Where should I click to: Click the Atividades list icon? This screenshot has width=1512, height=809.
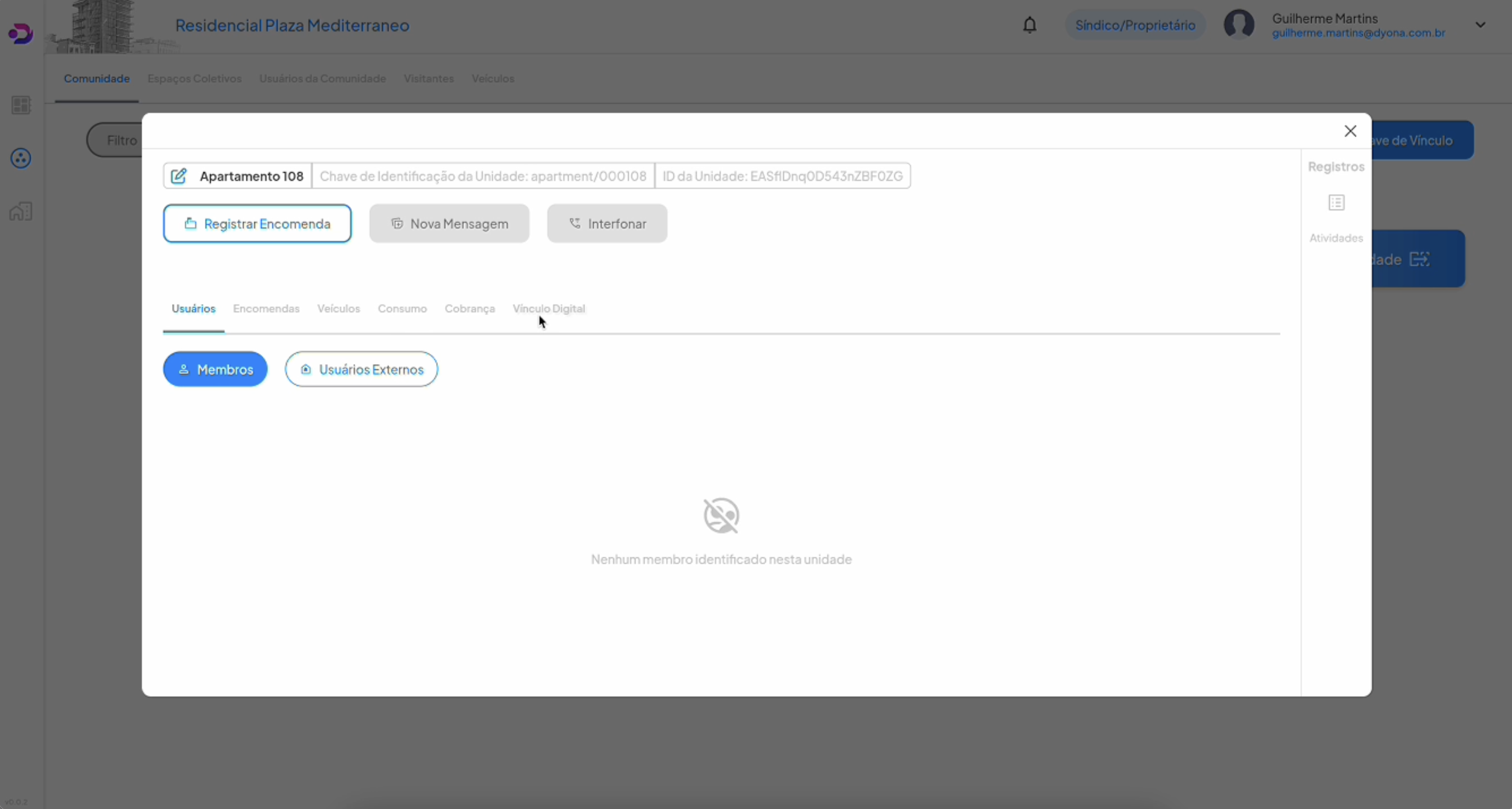pos(1336,203)
